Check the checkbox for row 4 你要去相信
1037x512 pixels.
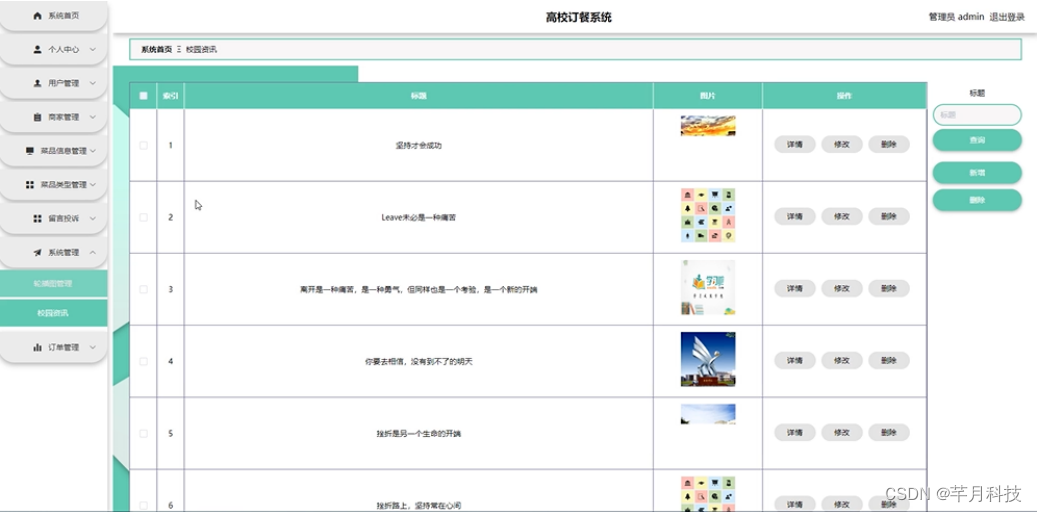pyautogui.click(x=143, y=362)
